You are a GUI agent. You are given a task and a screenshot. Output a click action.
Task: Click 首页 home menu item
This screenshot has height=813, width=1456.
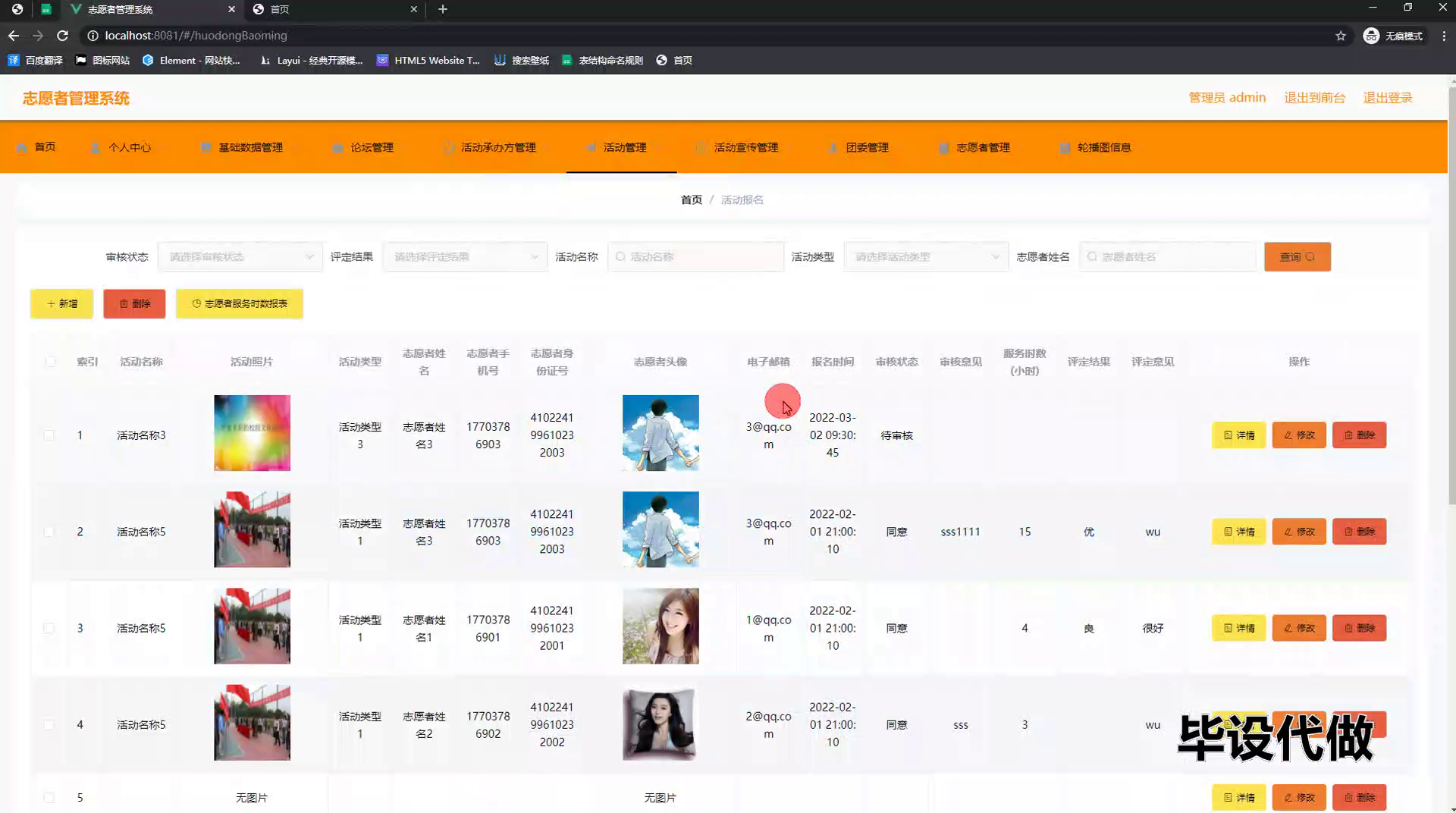[36, 147]
